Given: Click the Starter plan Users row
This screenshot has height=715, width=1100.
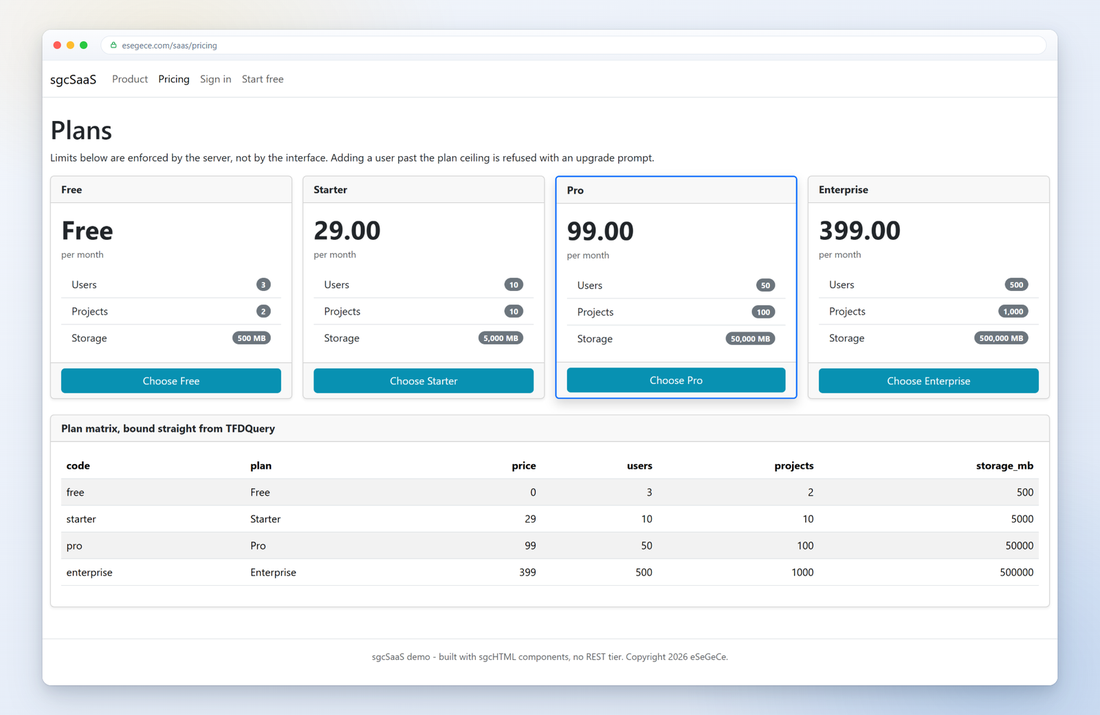Looking at the screenshot, I should (424, 285).
